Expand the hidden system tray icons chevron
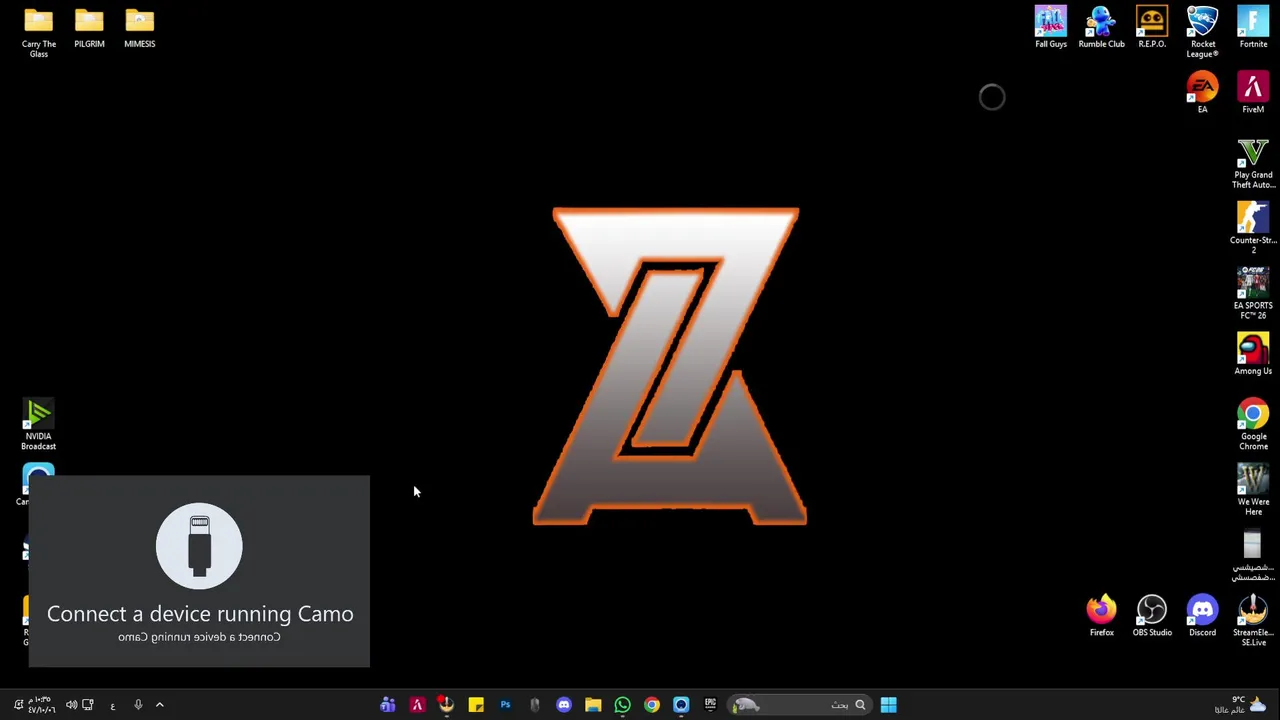Viewport: 1280px width, 720px height. pyautogui.click(x=159, y=705)
